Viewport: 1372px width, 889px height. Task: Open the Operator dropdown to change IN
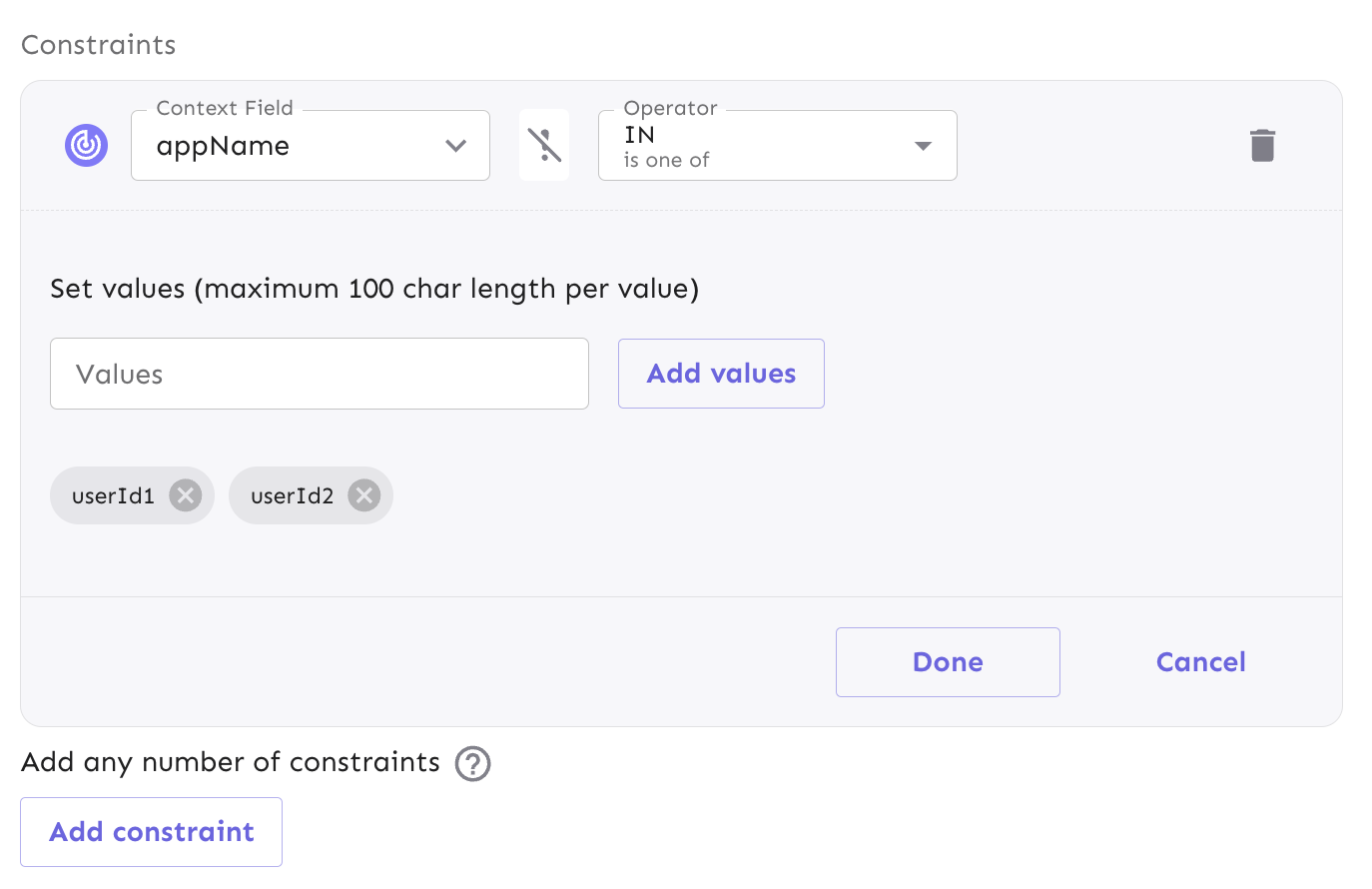pyautogui.click(x=777, y=145)
